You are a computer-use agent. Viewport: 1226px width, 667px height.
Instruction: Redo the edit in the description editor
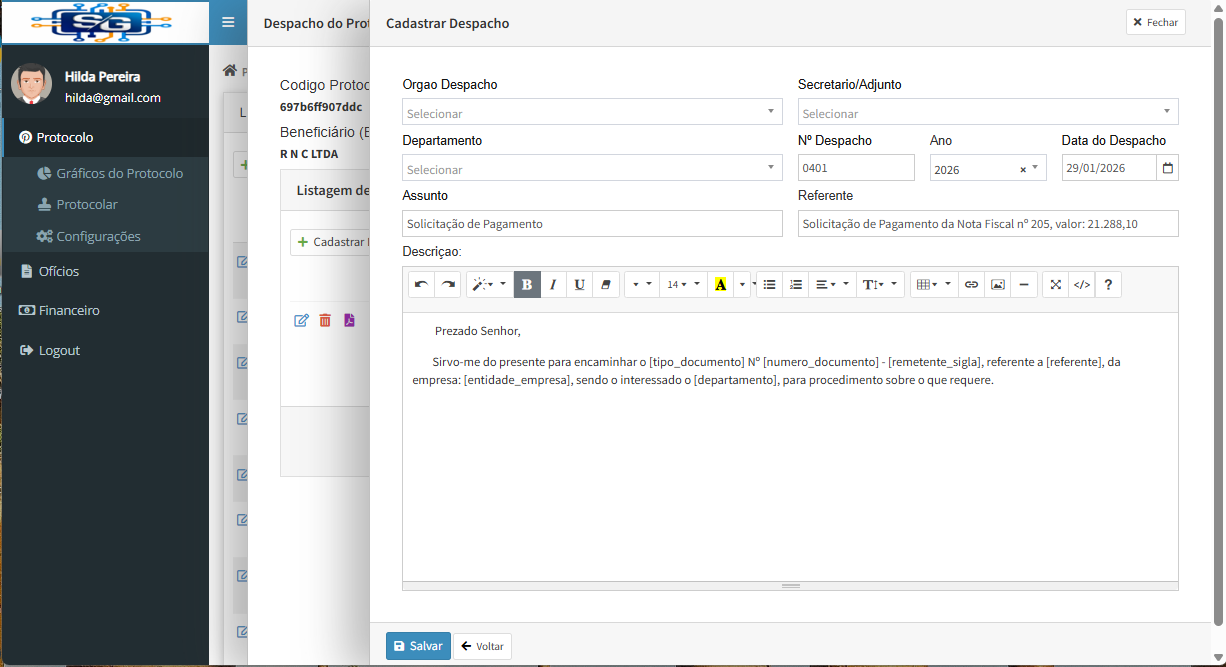pos(448,284)
